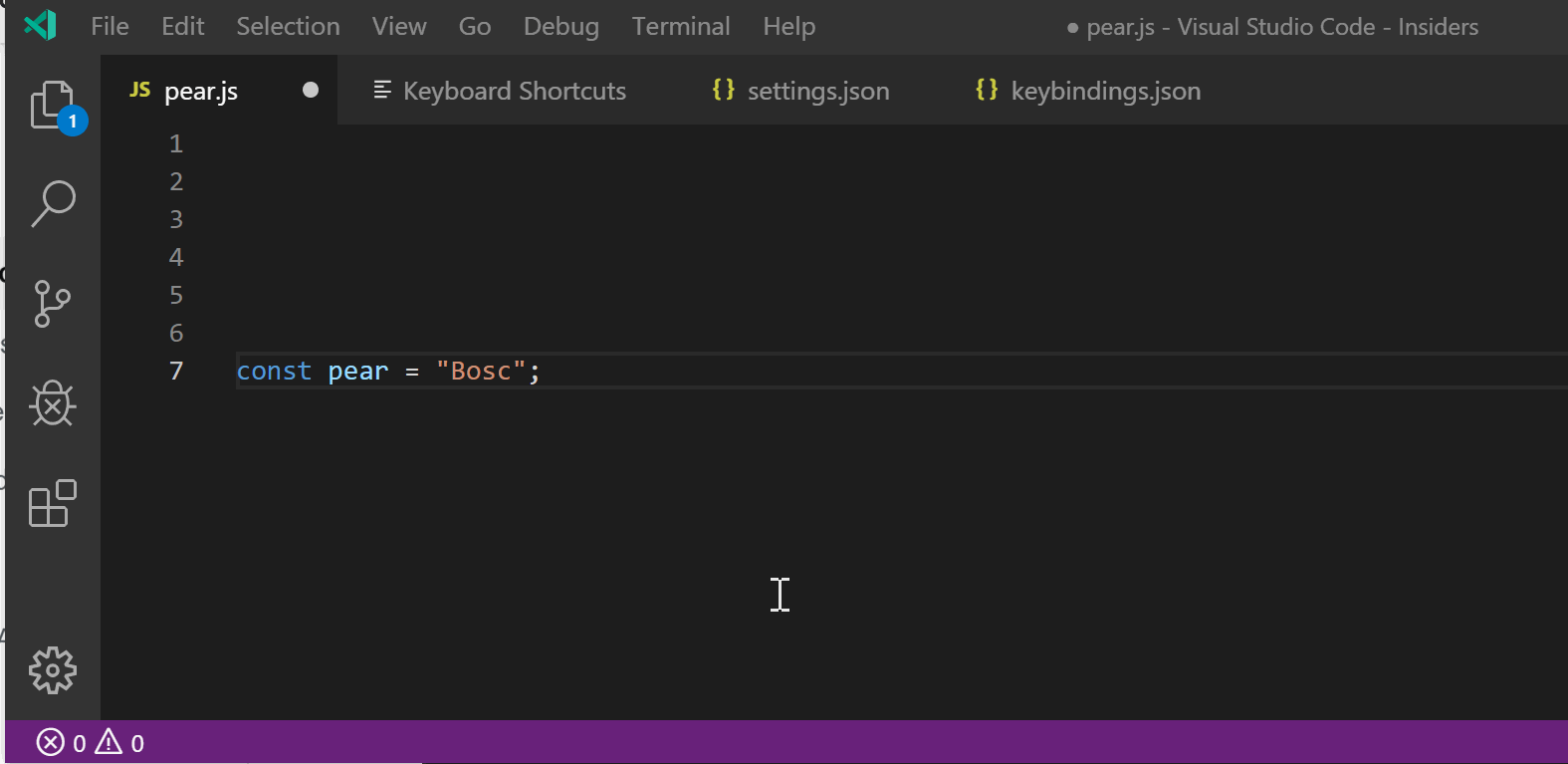Switch to the pear.js tab

pos(219,91)
